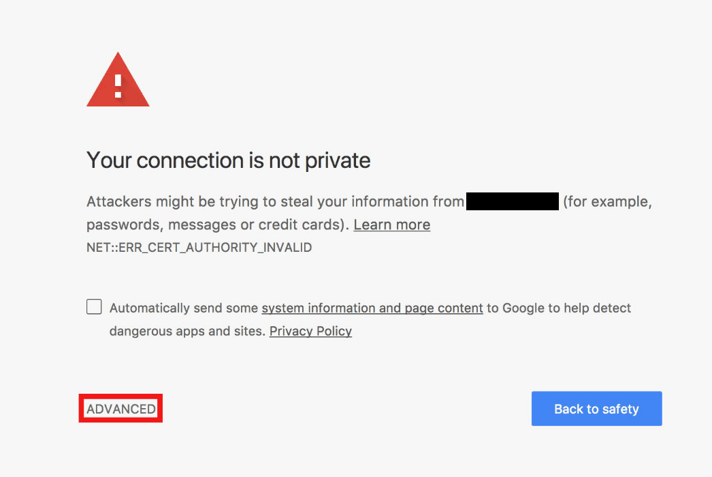Enable the automatic reporting checkbox

pos(94,307)
